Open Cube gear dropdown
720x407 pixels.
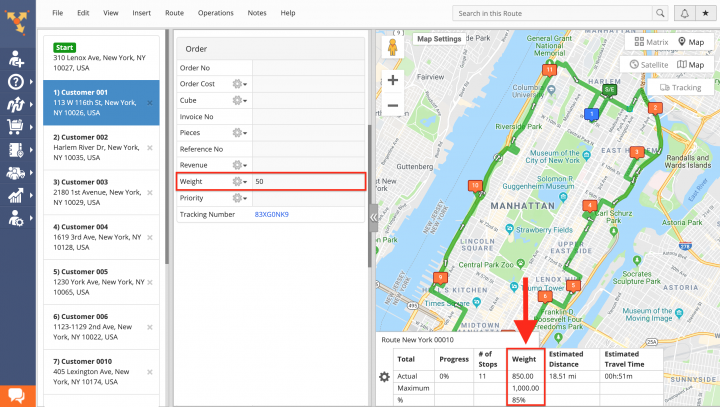pyautogui.click(x=239, y=100)
